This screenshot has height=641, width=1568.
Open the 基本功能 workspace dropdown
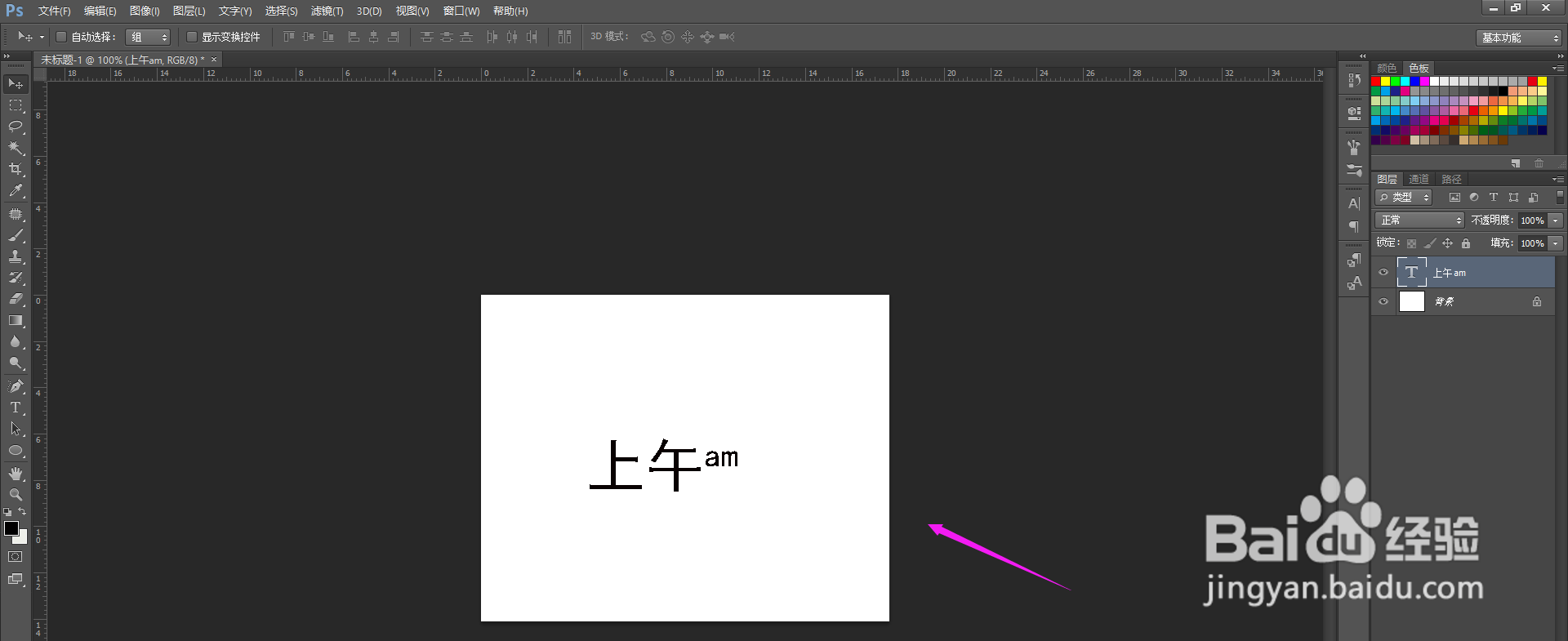[x=1519, y=38]
